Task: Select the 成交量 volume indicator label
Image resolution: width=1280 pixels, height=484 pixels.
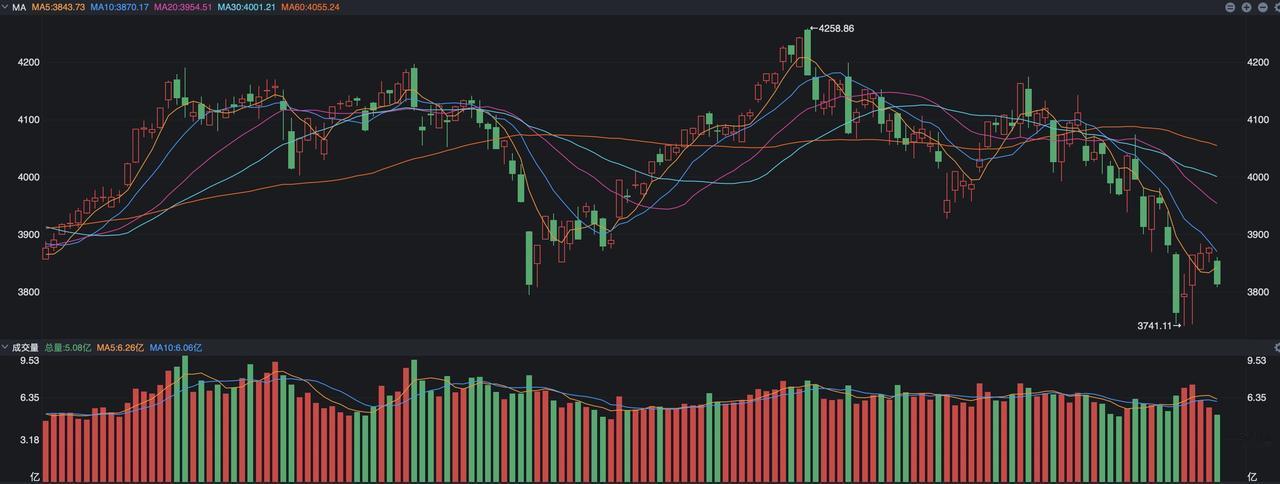Action: coord(25,347)
